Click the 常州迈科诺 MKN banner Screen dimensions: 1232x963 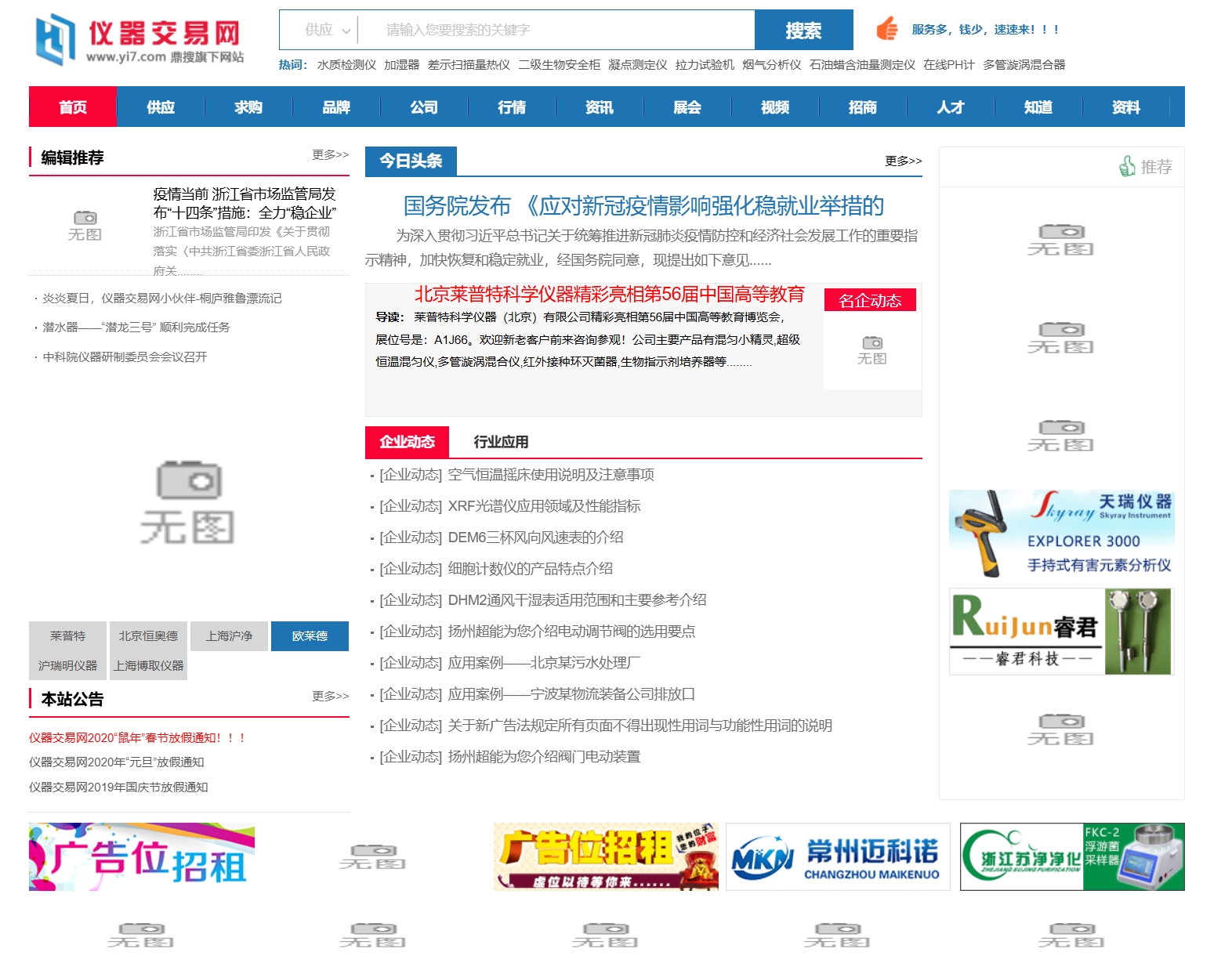pos(838,856)
